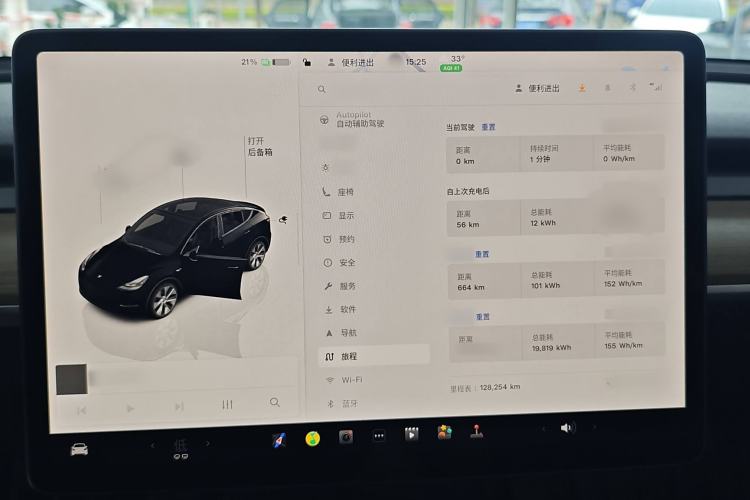Open the Autopilot 自动辅助驾驶 settings
The width and height of the screenshot is (750, 500).
click(x=353, y=119)
